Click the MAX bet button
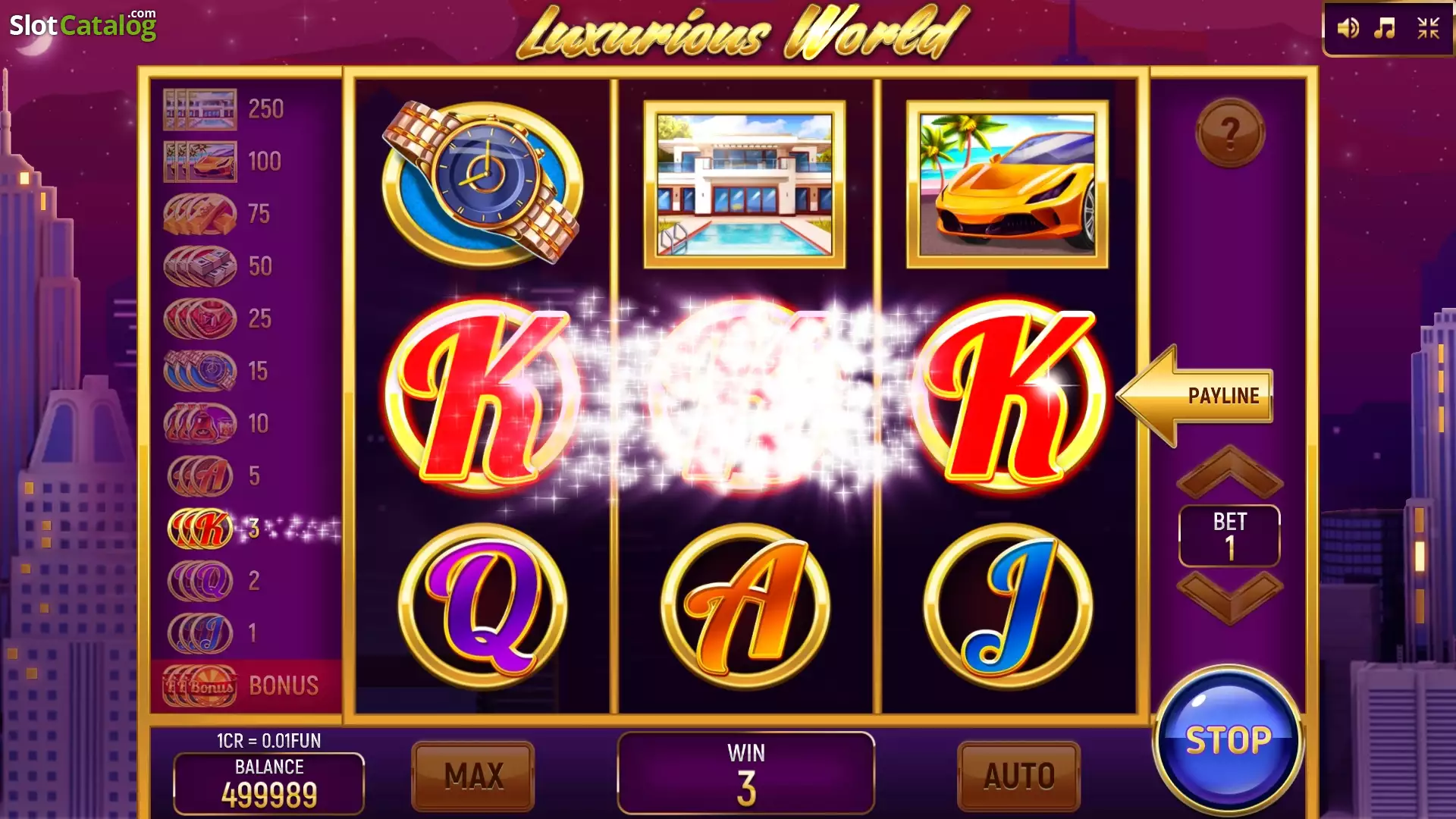 coord(473,776)
